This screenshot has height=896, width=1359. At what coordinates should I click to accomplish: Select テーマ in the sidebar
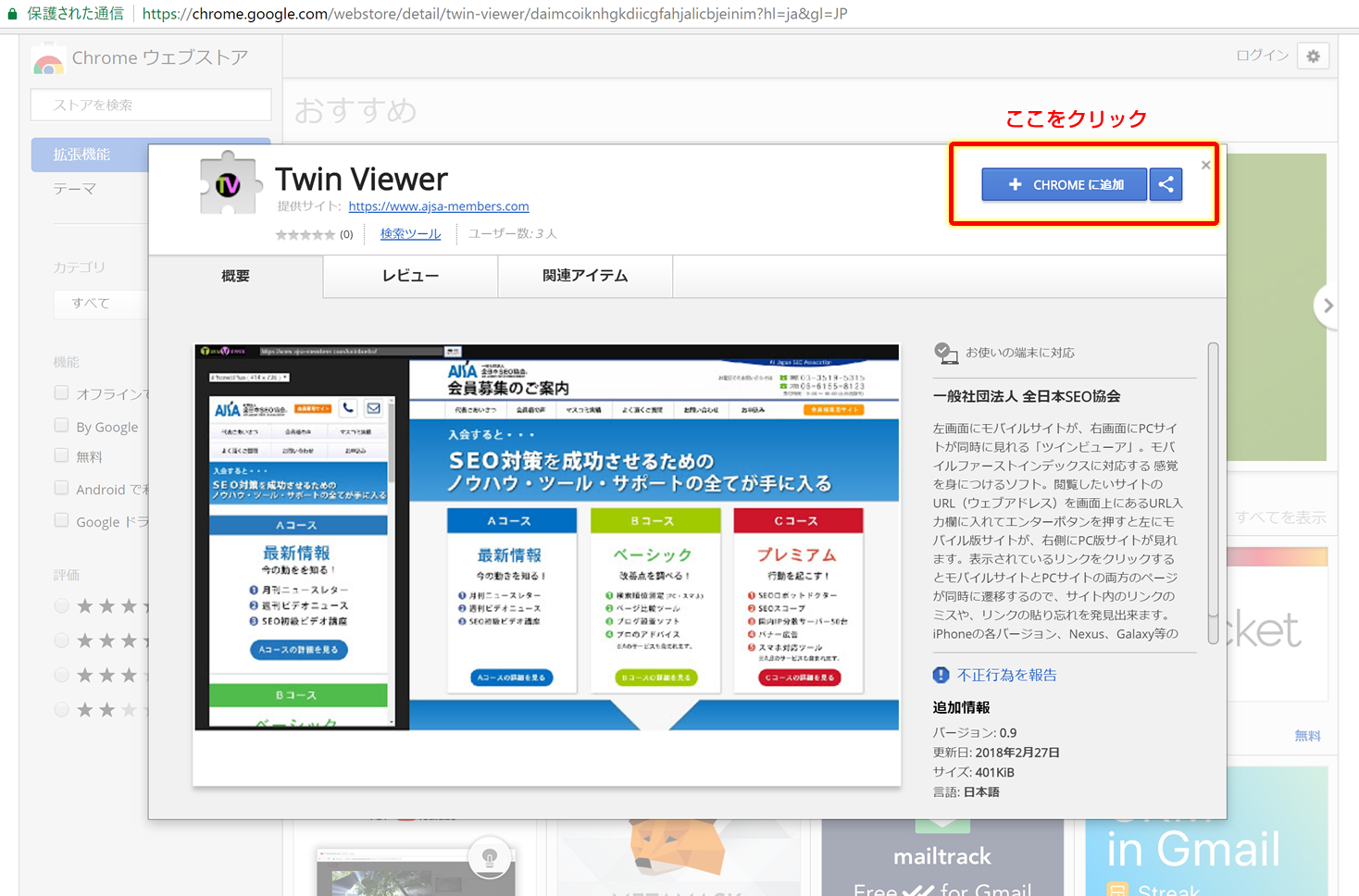74,189
